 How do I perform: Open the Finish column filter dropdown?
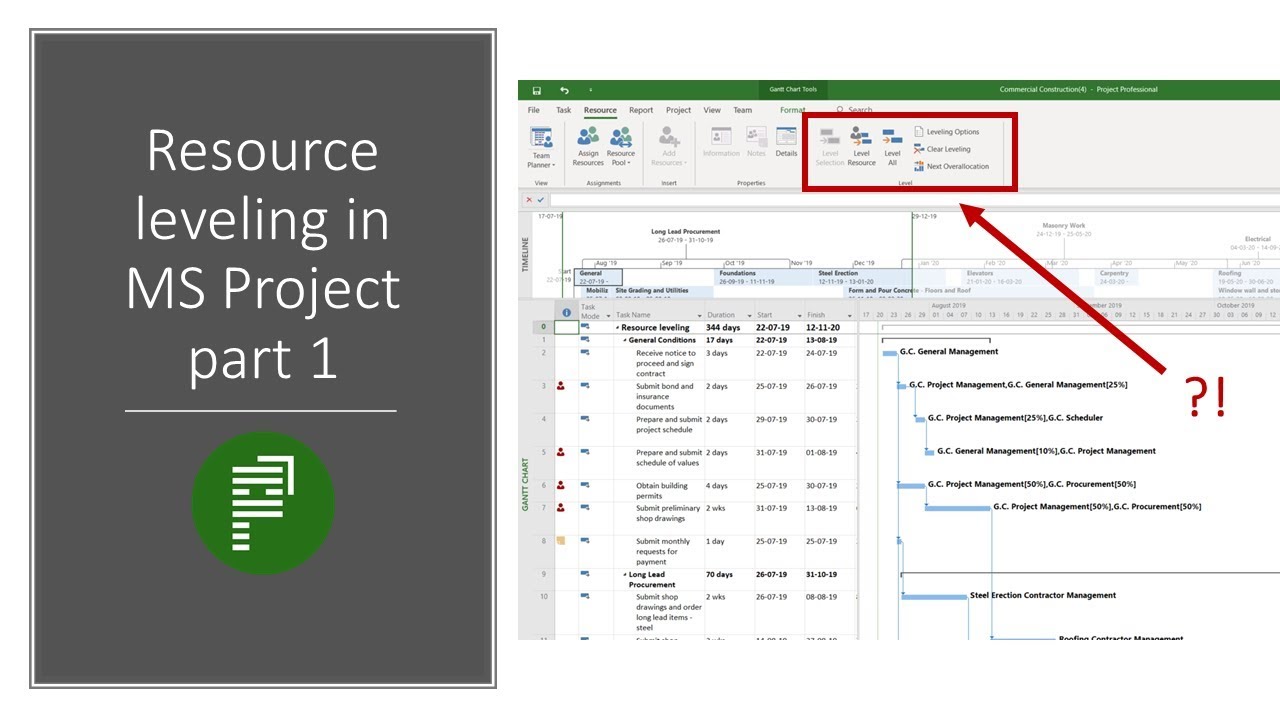[849, 316]
